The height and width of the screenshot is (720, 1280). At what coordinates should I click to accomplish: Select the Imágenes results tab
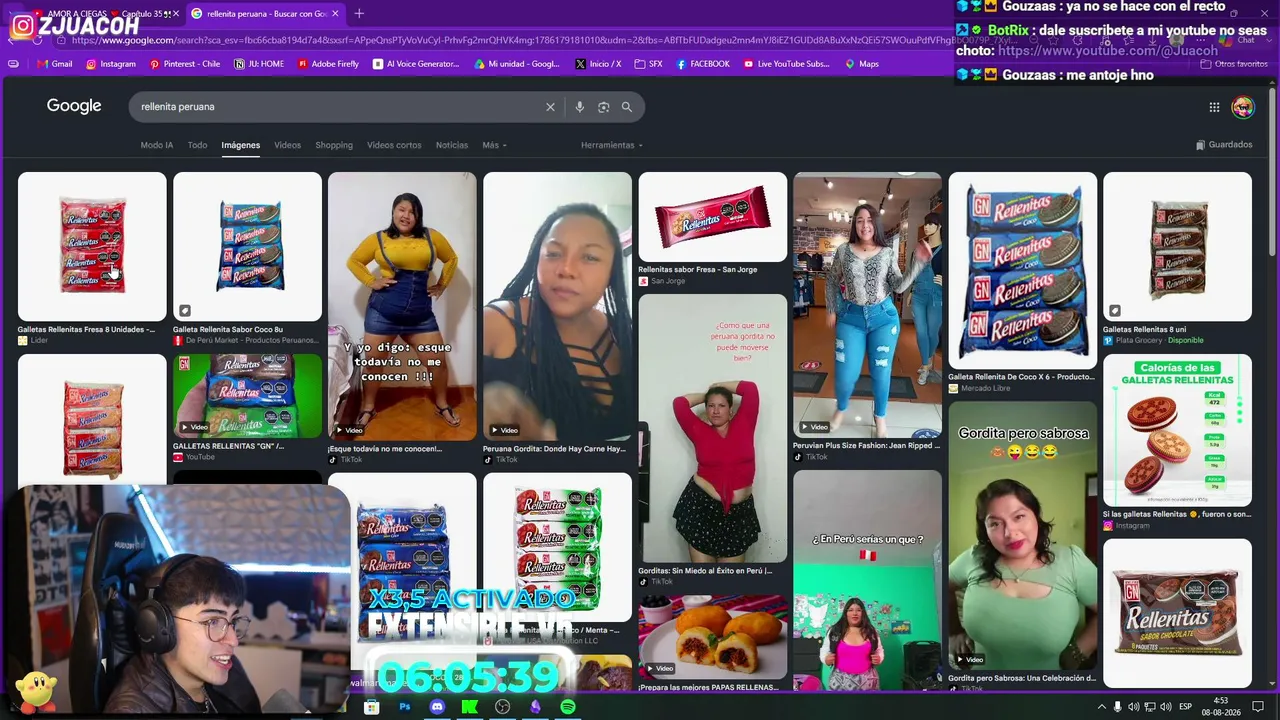click(241, 145)
